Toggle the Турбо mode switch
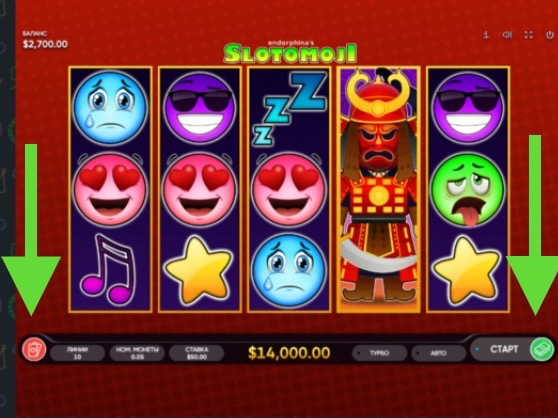This screenshot has height=418, width=558. [x=379, y=353]
